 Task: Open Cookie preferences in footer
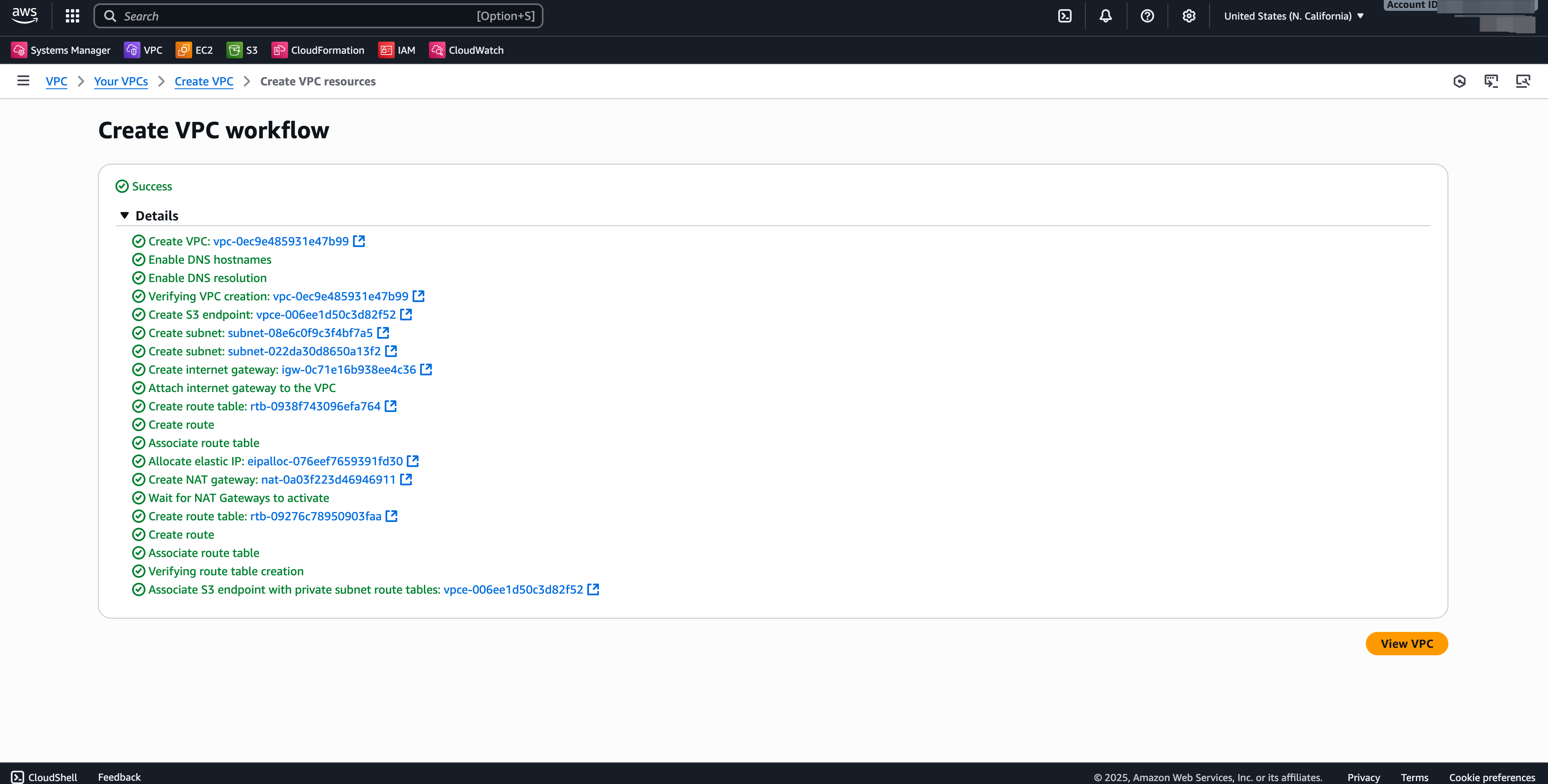click(1491, 777)
